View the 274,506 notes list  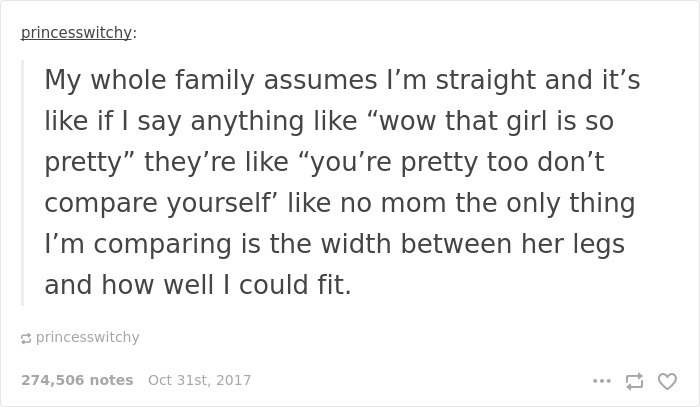[x=77, y=380]
